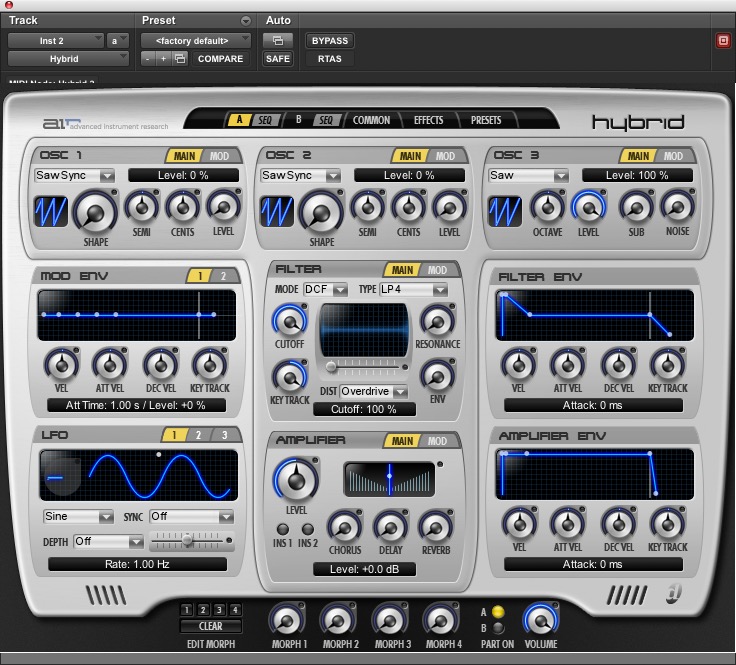Click the amplifier Level knob
Screen dimensions: 736x665
pyautogui.click(x=296, y=479)
